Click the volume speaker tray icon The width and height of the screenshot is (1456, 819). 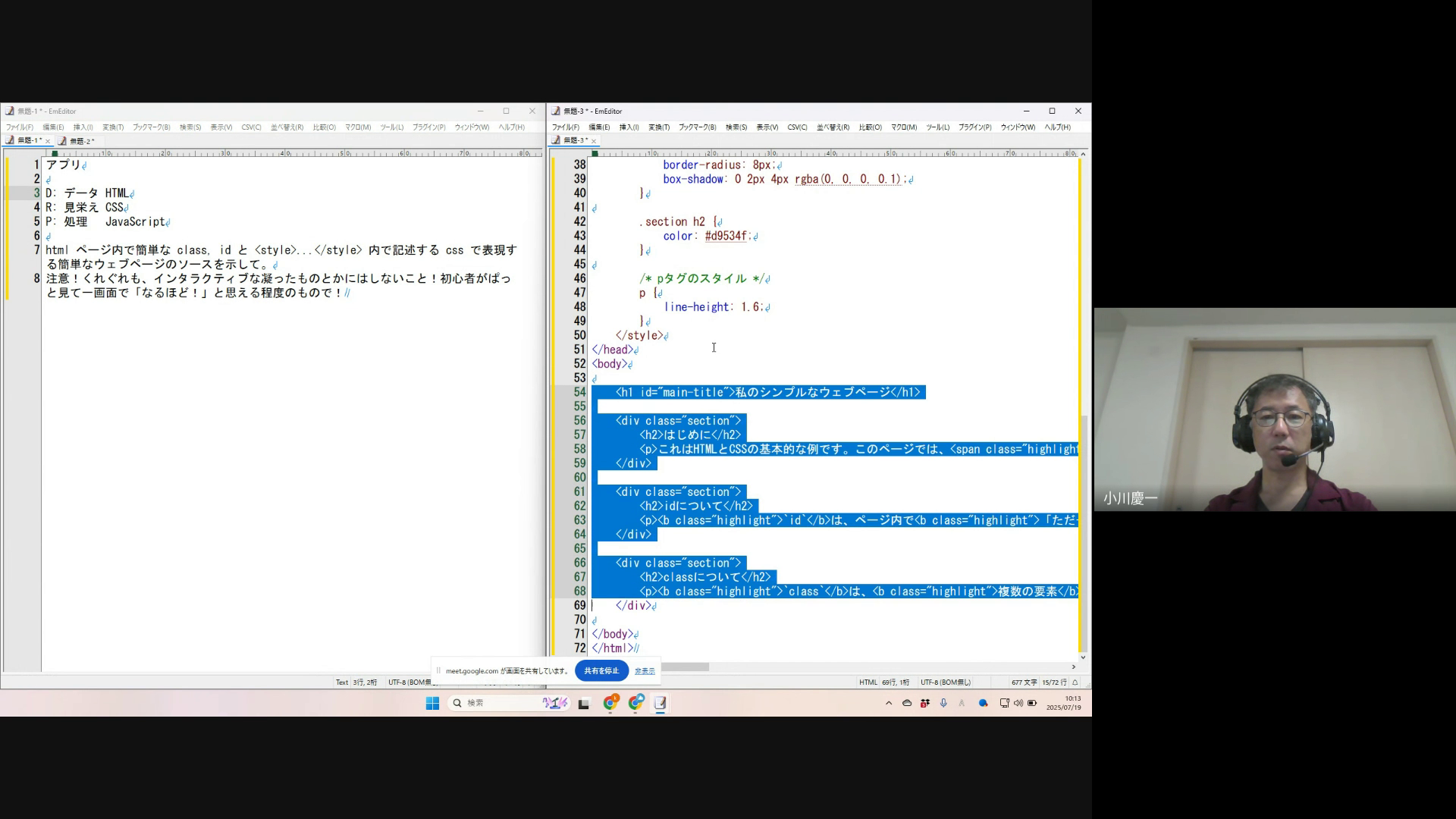tap(1018, 703)
